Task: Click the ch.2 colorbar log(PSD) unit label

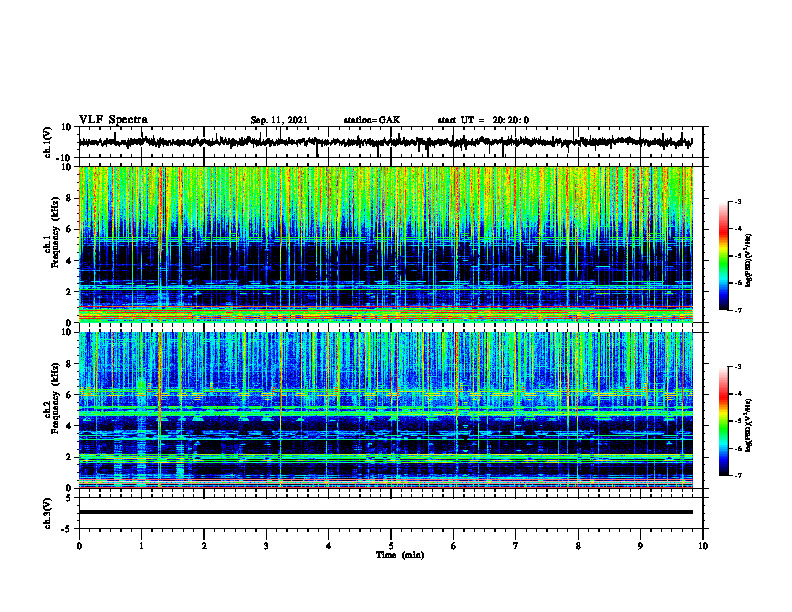Action: coord(749,424)
